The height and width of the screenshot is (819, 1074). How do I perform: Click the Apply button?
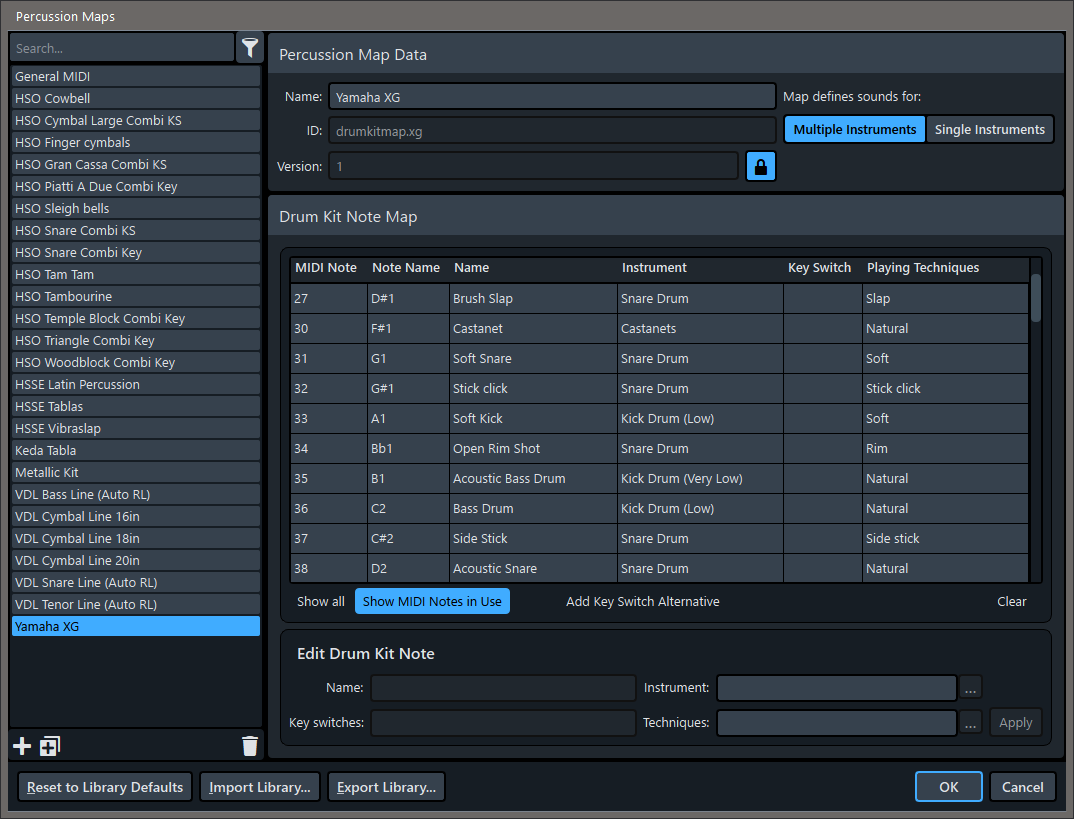tap(1015, 722)
